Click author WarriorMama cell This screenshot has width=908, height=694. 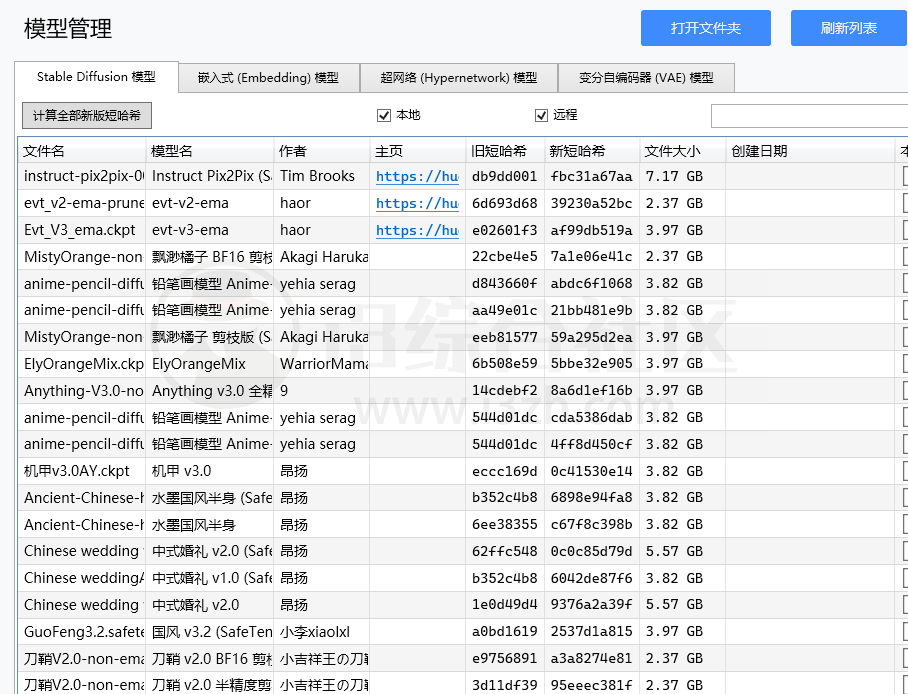pos(321,364)
